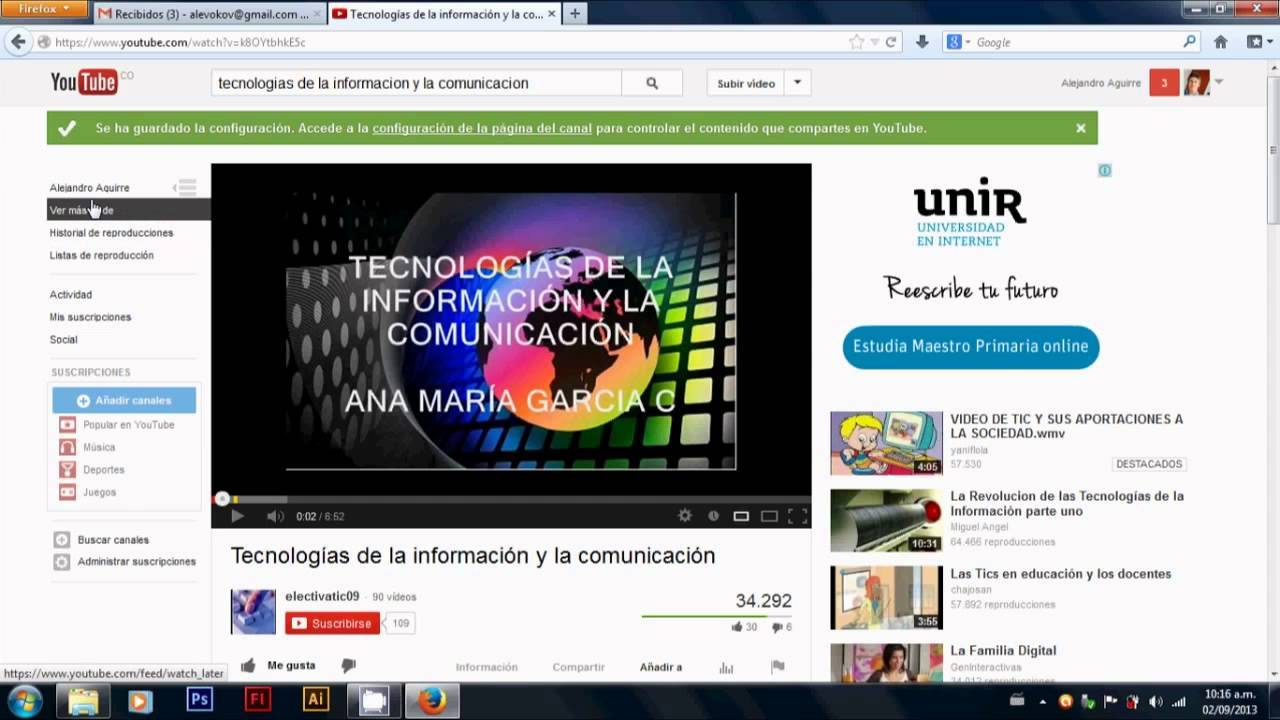Open the Las Tics en educación video thumbnail
This screenshot has height=720, width=1280.
[x=886, y=597]
